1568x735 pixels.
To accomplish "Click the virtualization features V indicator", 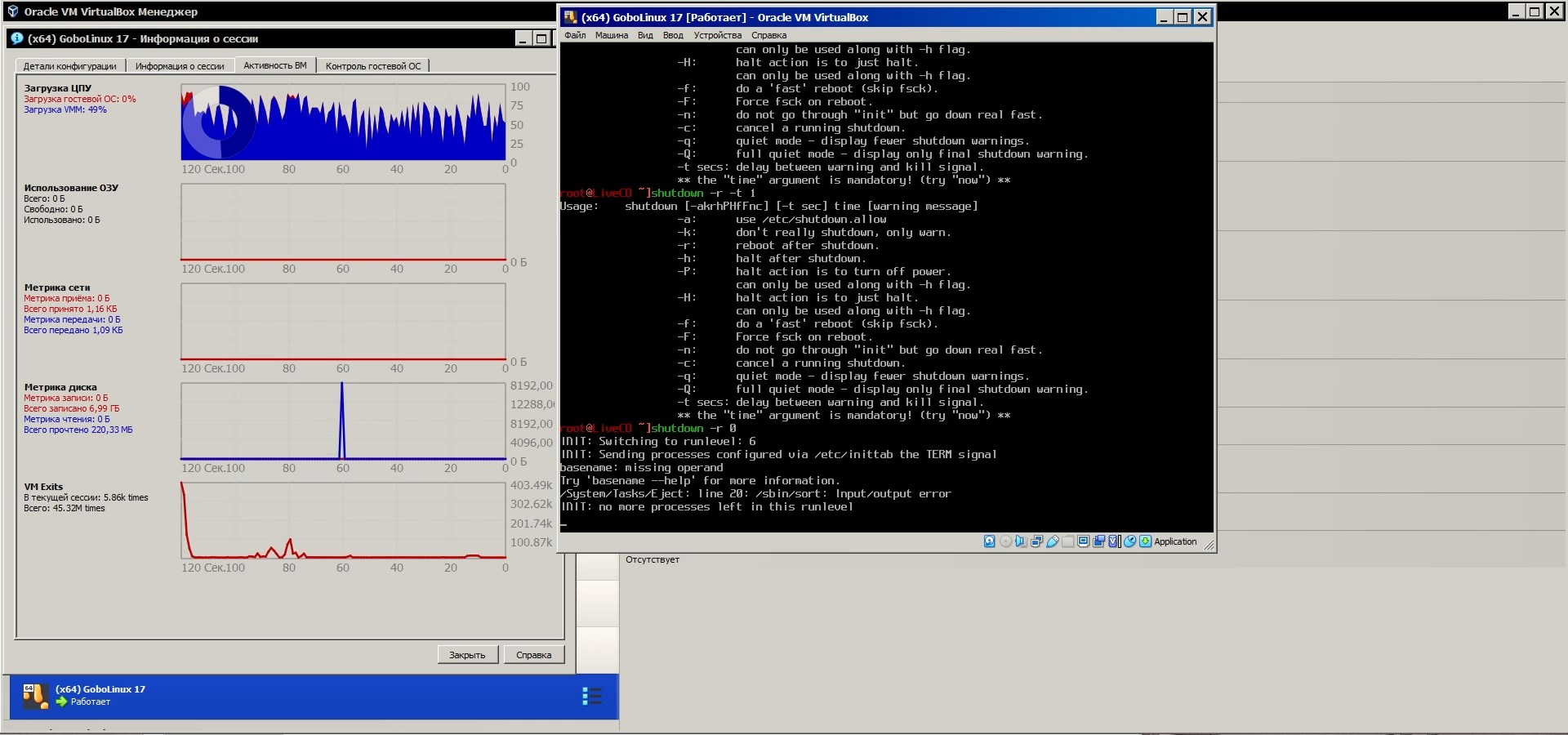I will (1113, 541).
